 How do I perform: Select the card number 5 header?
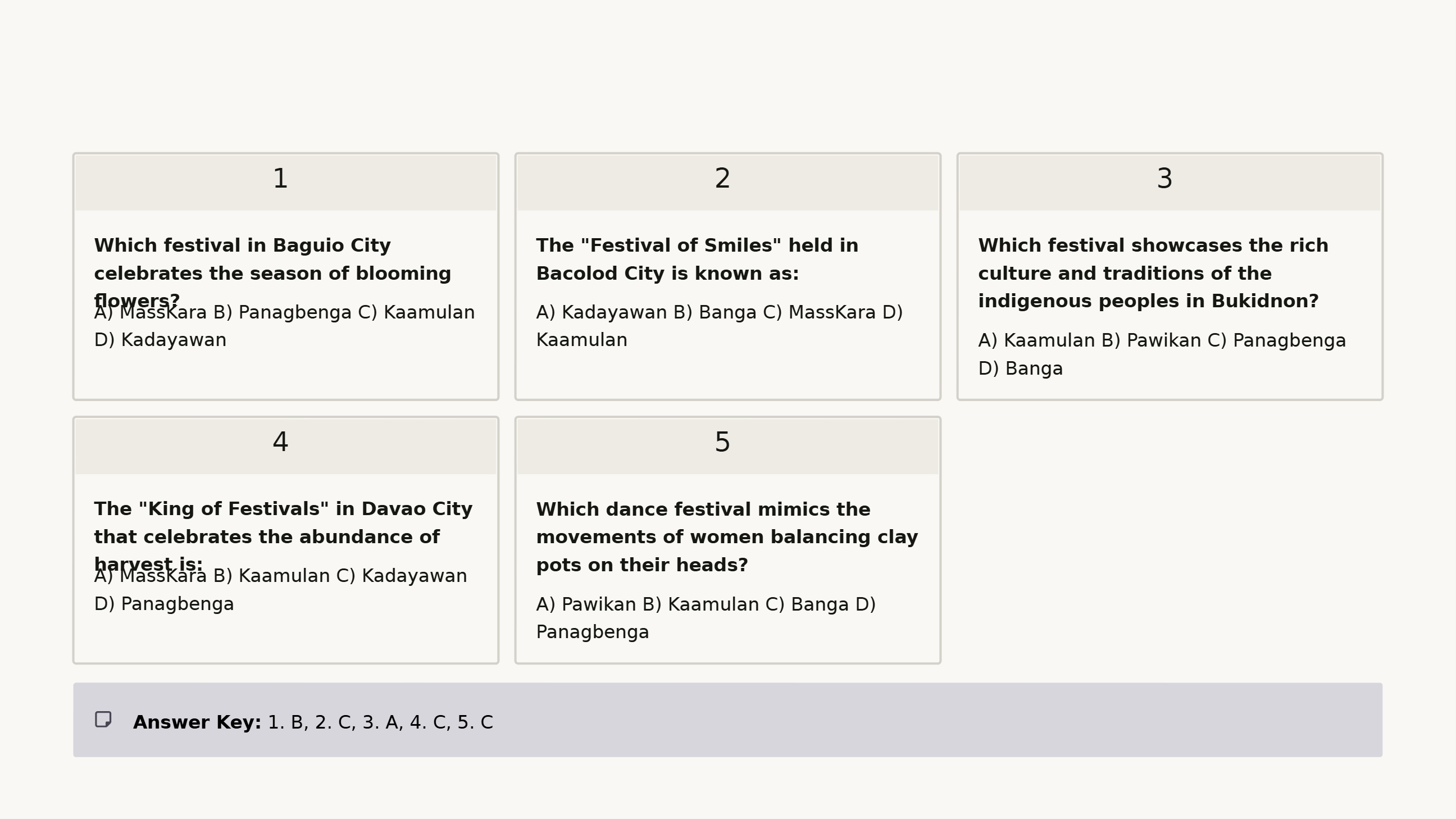(727, 447)
